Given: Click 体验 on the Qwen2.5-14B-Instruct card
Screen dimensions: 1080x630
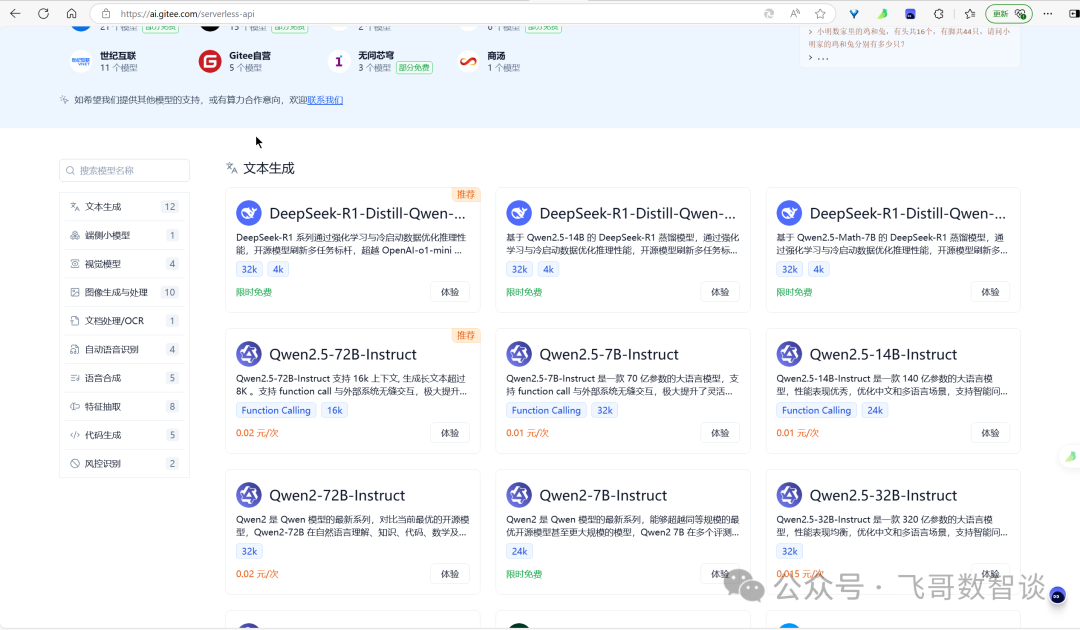Looking at the screenshot, I should (x=990, y=433).
